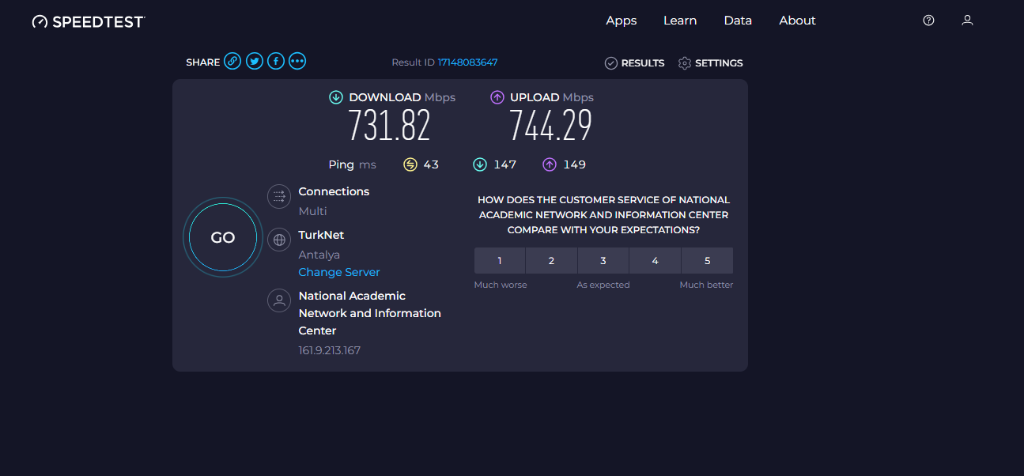Click the Settings gear icon
The width and height of the screenshot is (1024, 476).
coord(684,63)
